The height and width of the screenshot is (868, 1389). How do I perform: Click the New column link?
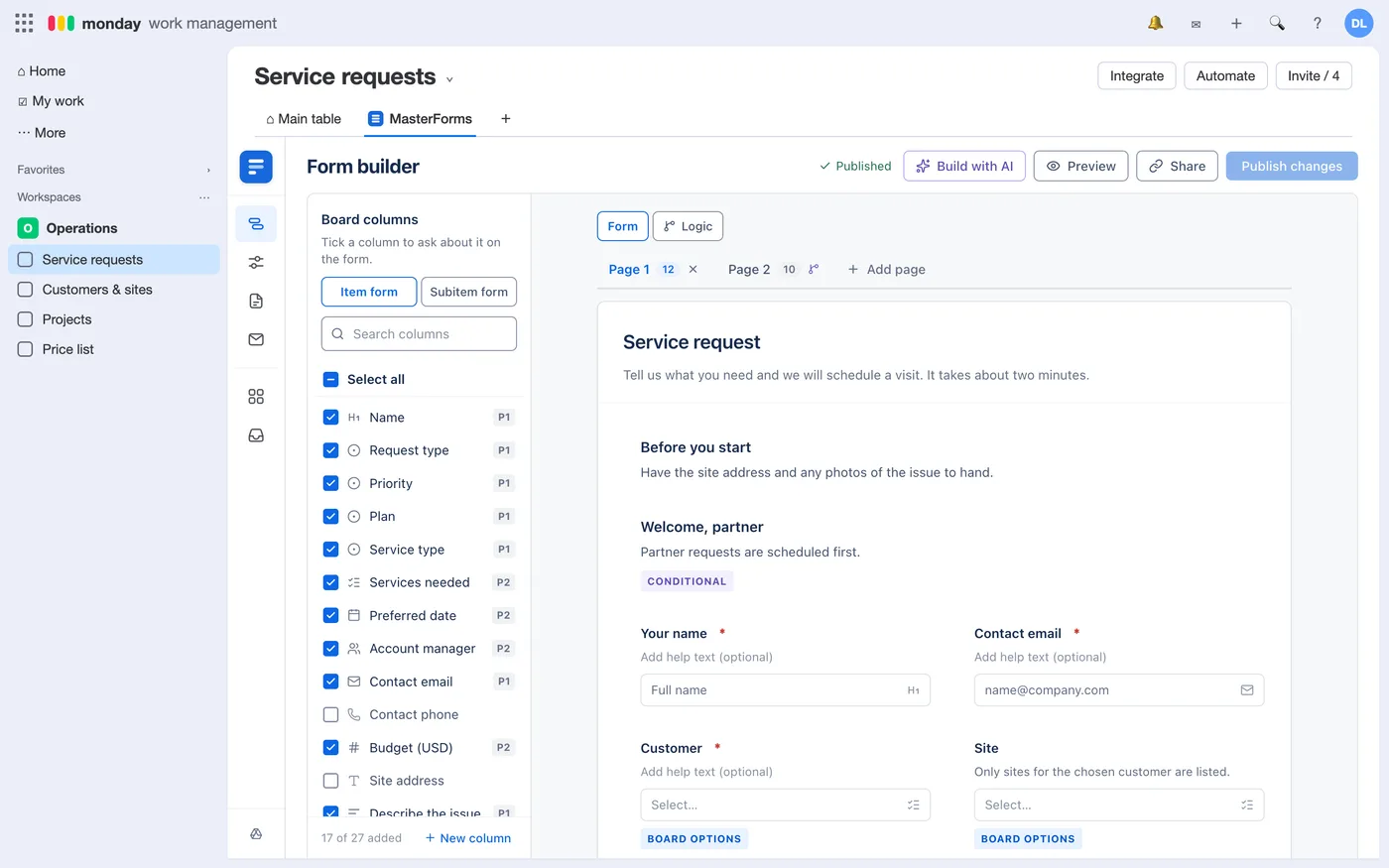pyautogui.click(x=468, y=838)
